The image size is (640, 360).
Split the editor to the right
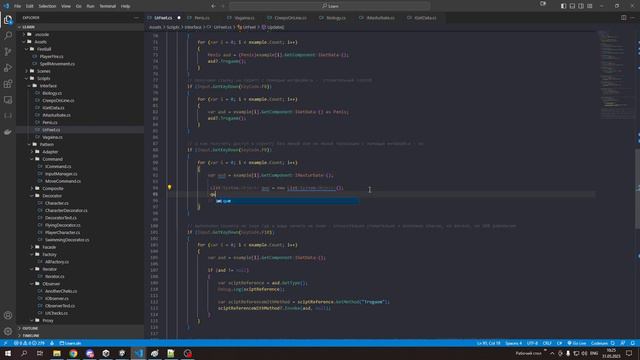[624, 18]
